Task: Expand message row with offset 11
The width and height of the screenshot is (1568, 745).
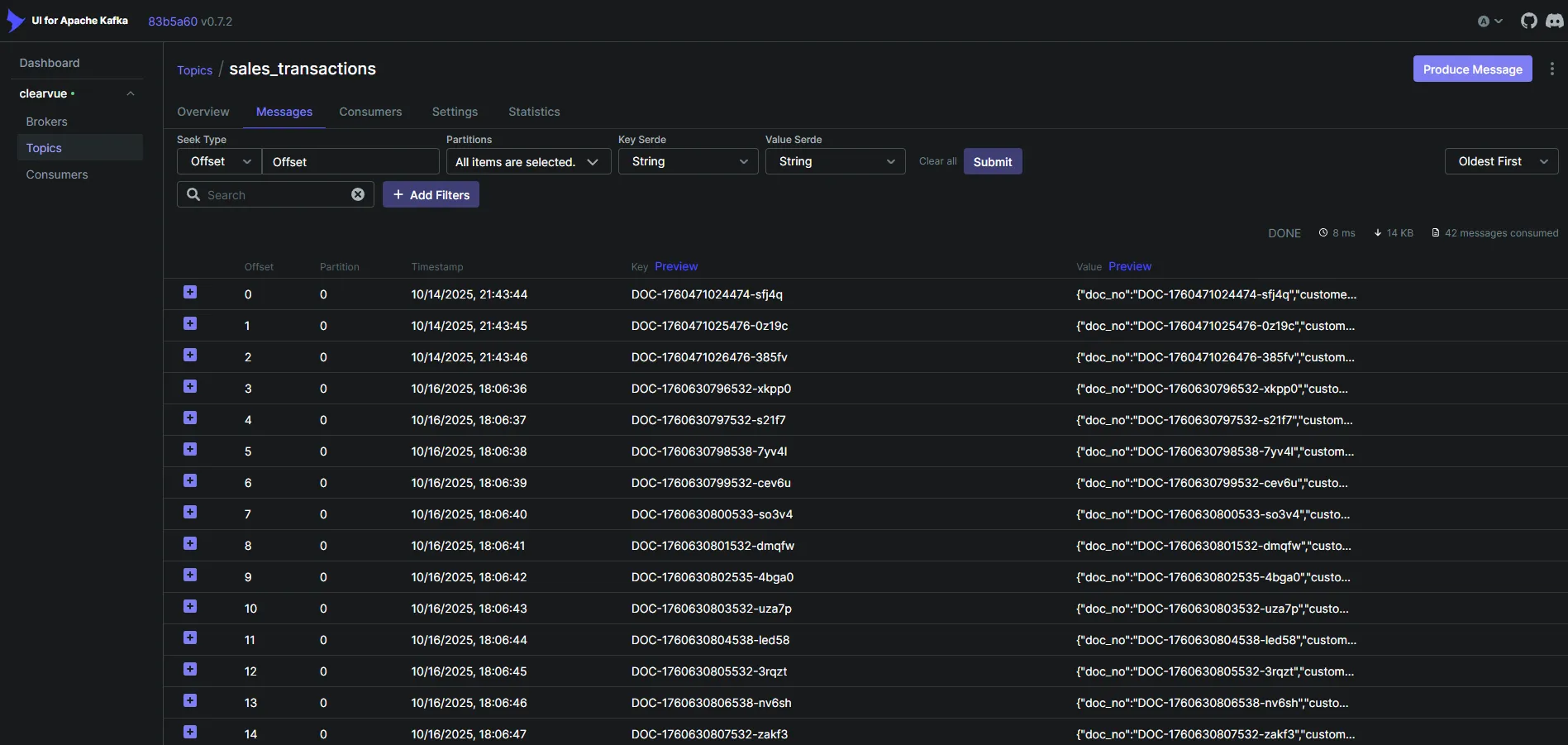Action: pyautogui.click(x=190, y=638)
